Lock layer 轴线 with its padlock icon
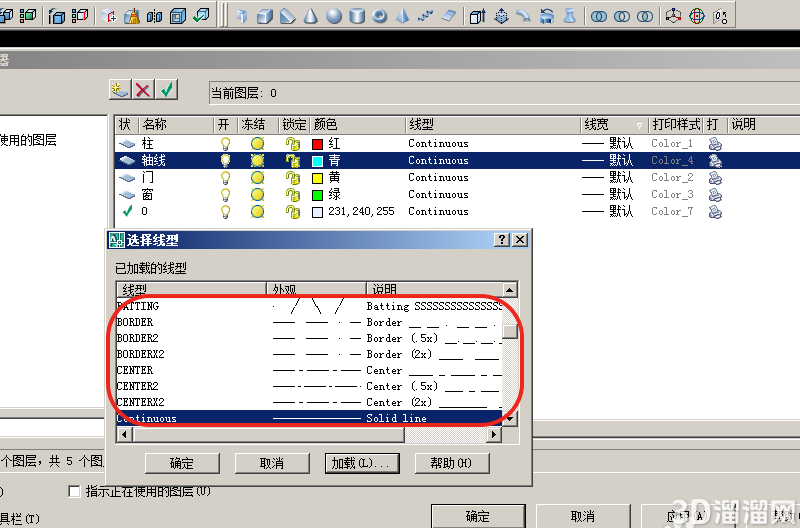The width and height of the screenshot is (800, 528). [293, 161]
